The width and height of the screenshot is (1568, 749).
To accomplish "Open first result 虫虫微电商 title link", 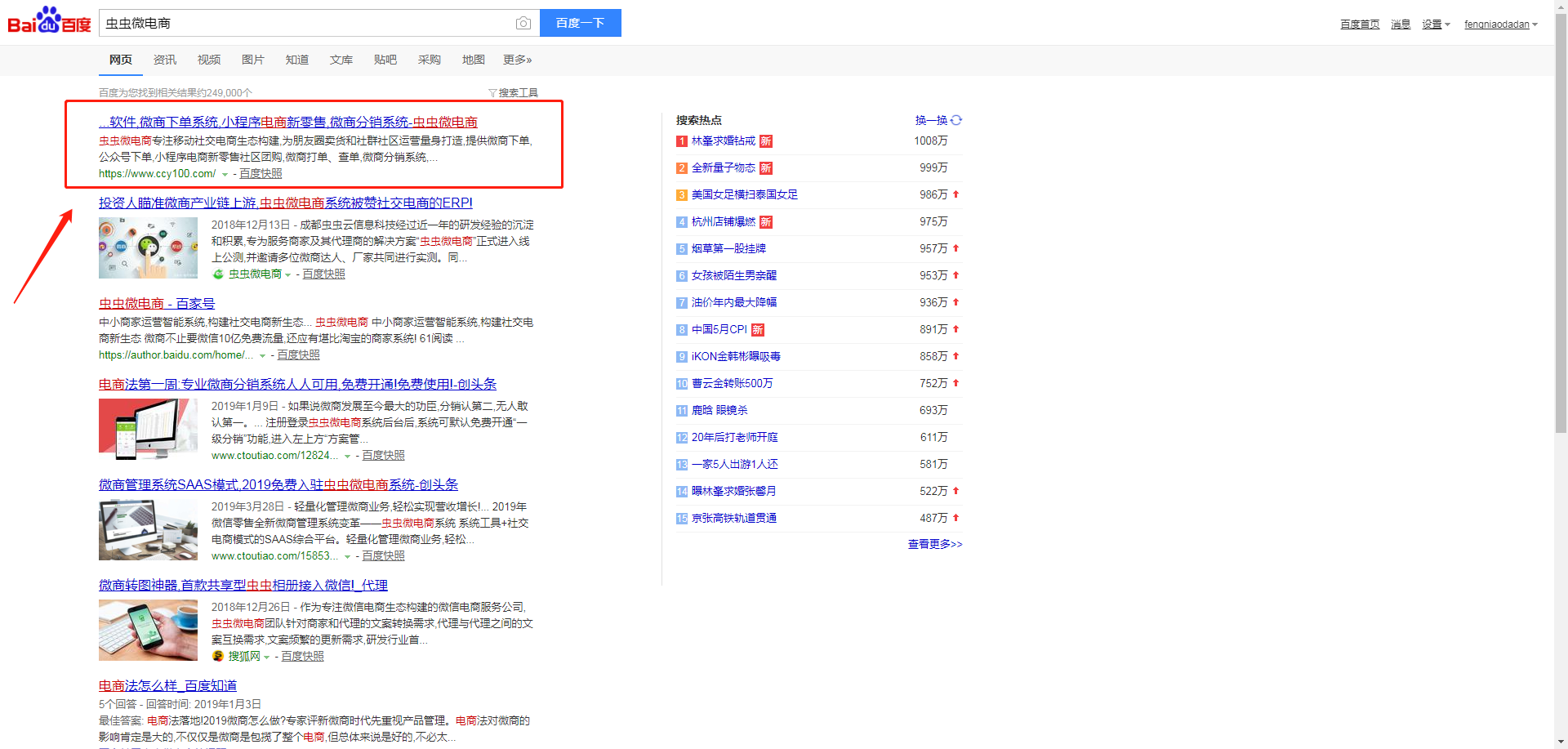I will point(288,123).
